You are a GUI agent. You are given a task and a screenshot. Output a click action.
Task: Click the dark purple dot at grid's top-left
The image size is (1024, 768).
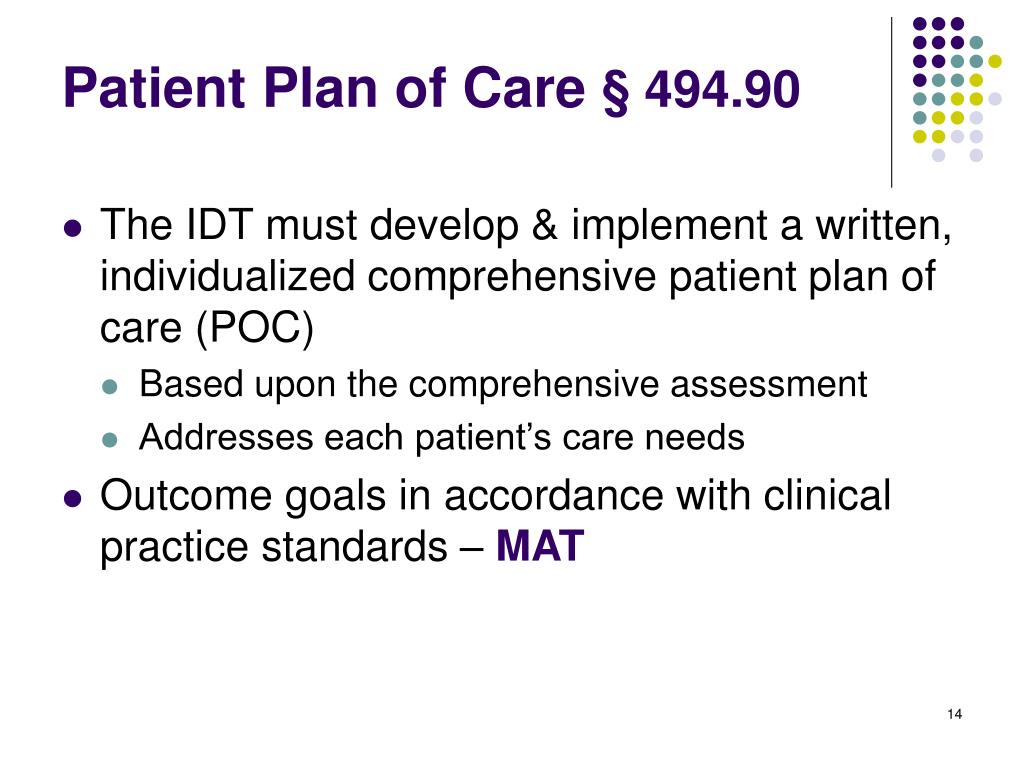(x=920, y=24)
